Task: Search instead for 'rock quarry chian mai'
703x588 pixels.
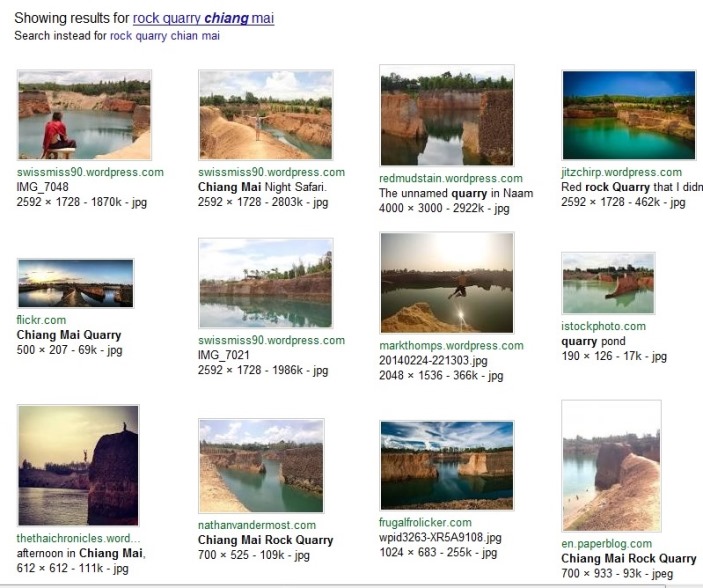Action: (x=165, y=36)
